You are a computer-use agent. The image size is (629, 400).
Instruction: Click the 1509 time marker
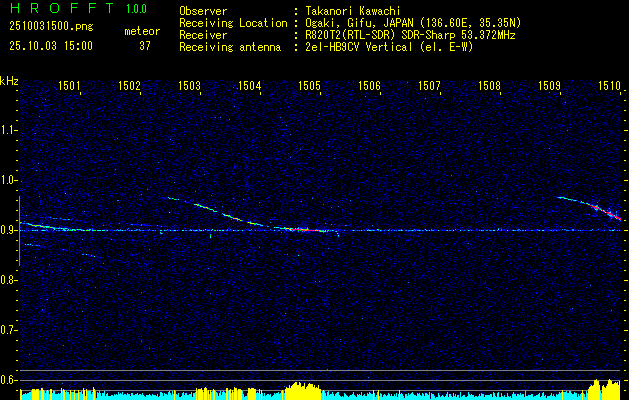tap(549, 87)
